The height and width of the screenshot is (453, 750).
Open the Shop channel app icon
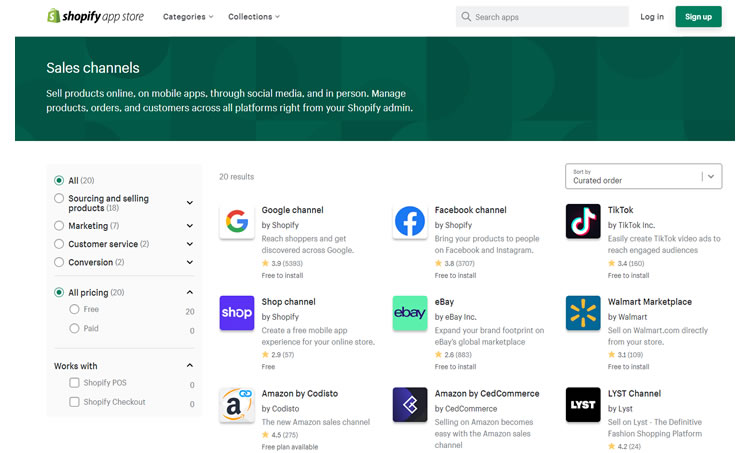coord(237,313)
